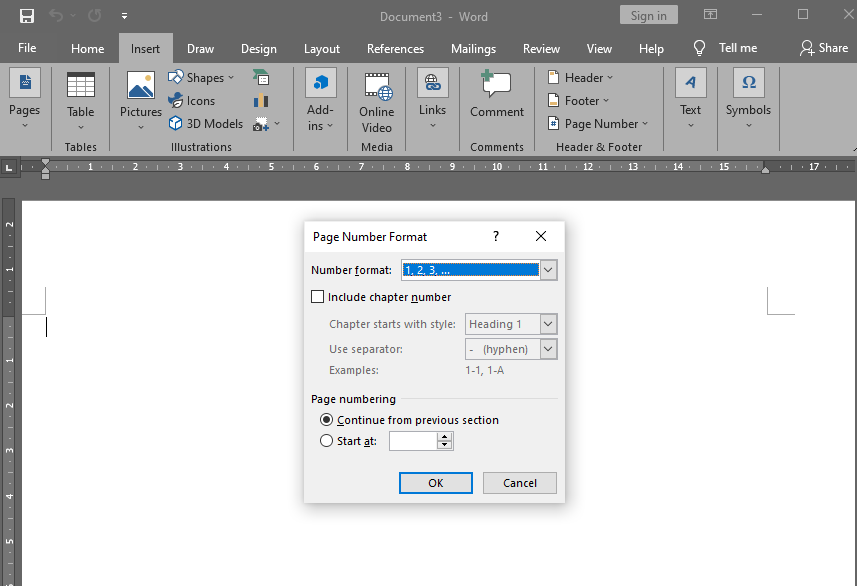Confirm page number format with OK

pyautogui.click(x=435, y=482)
